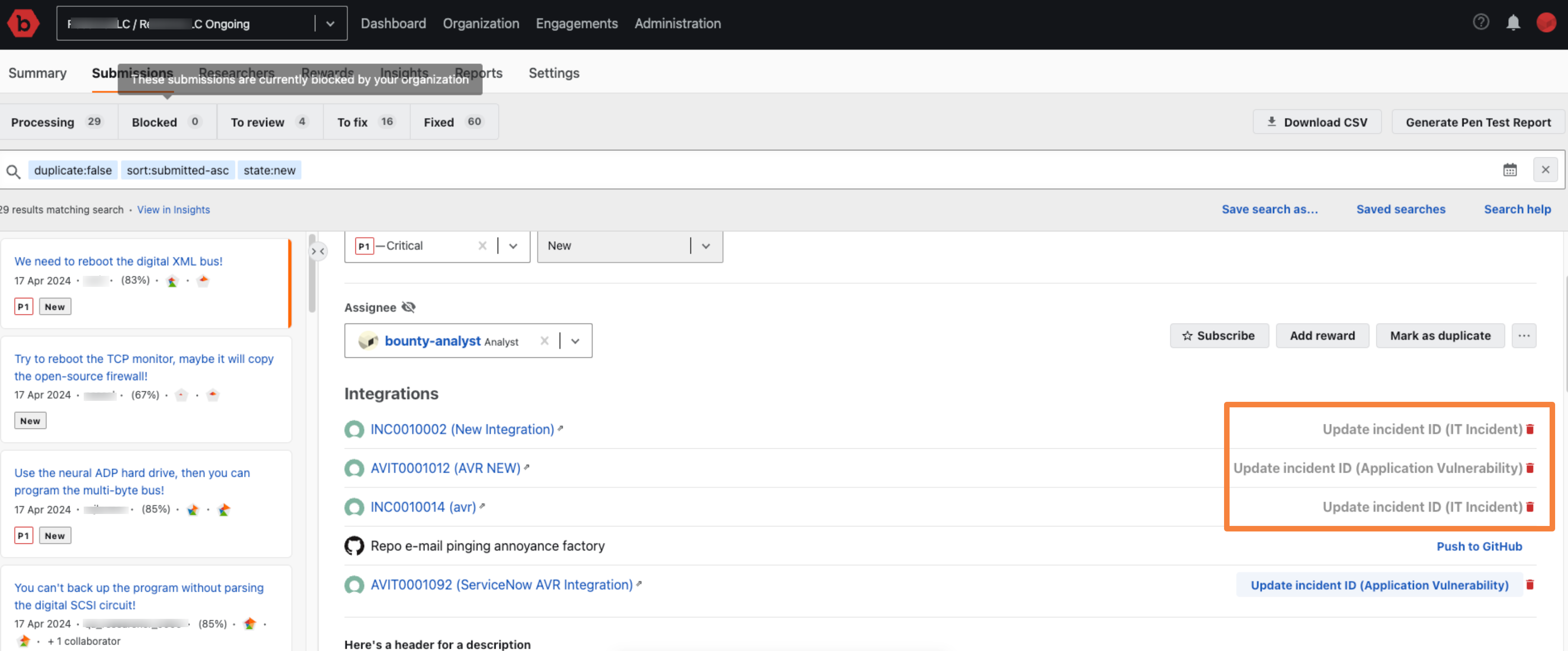1568x651 pixels.
Task: Select the Fixed 60 filter tab
Action: [x=454, y=122]
